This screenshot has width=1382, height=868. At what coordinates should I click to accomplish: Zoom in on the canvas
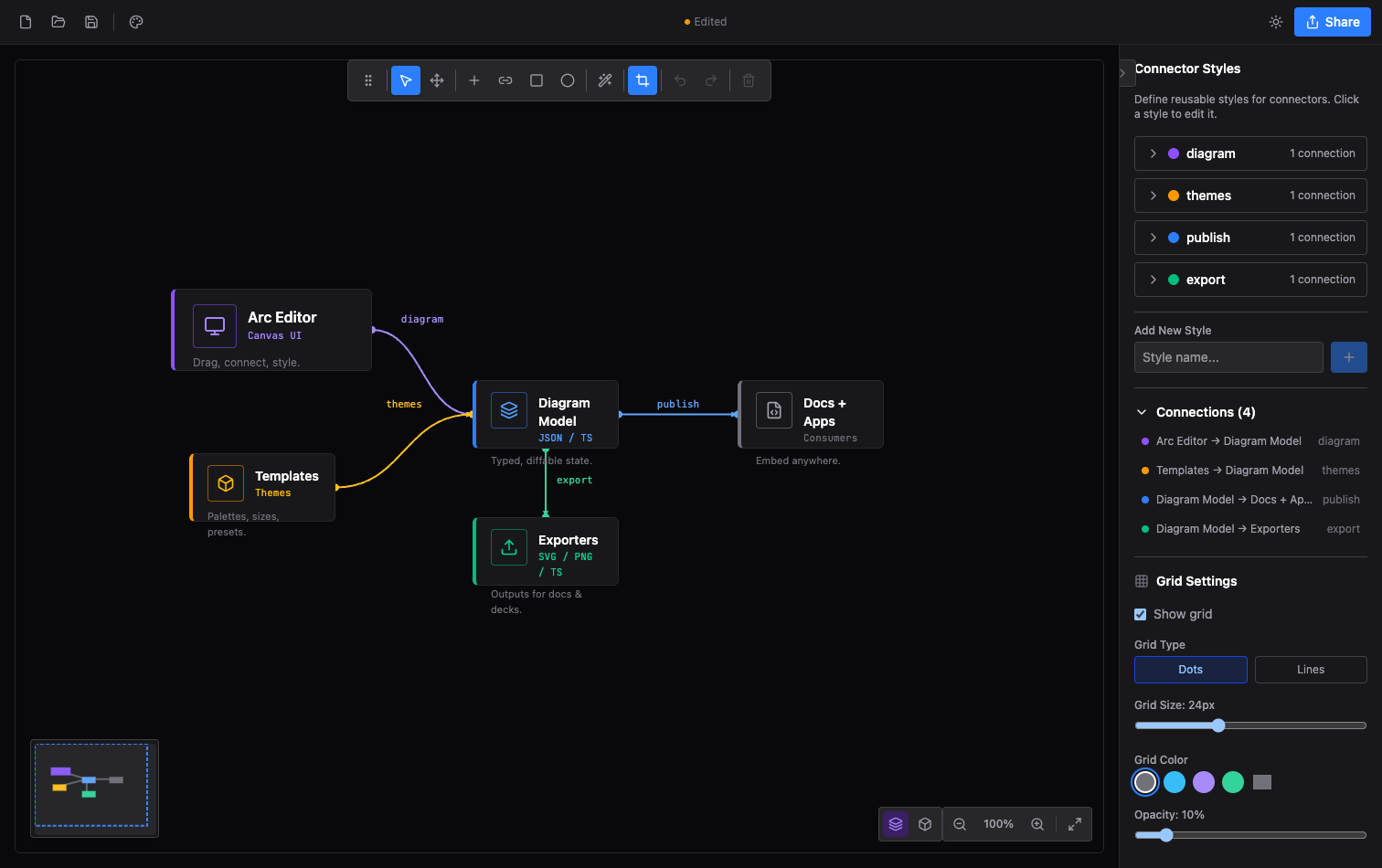click(1037, 824)
